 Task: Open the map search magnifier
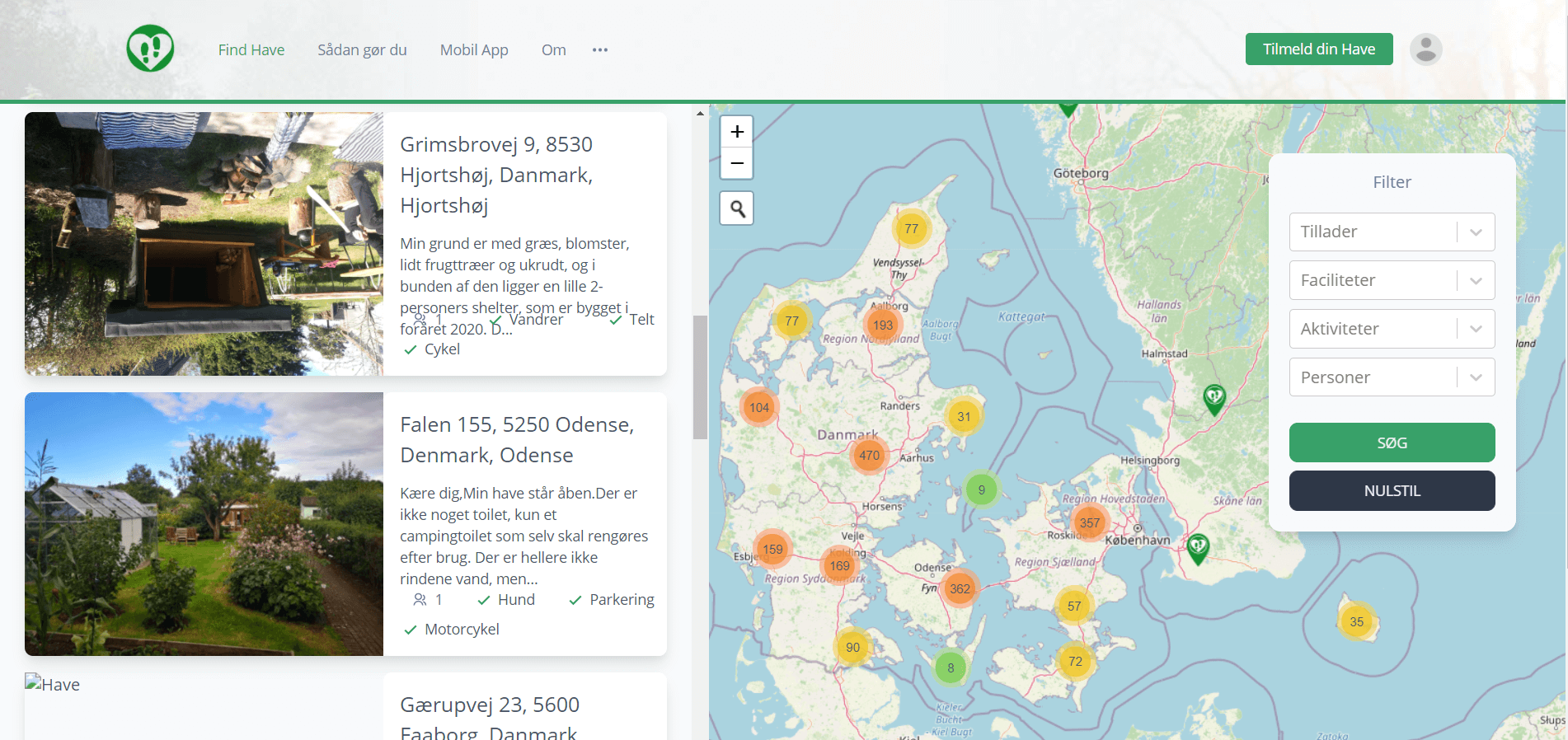pyautogui.click(x=737, y=208)
